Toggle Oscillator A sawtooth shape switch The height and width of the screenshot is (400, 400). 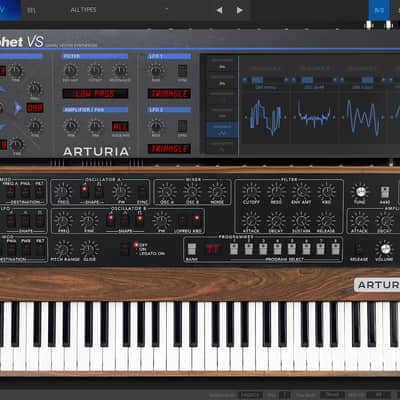85,191
